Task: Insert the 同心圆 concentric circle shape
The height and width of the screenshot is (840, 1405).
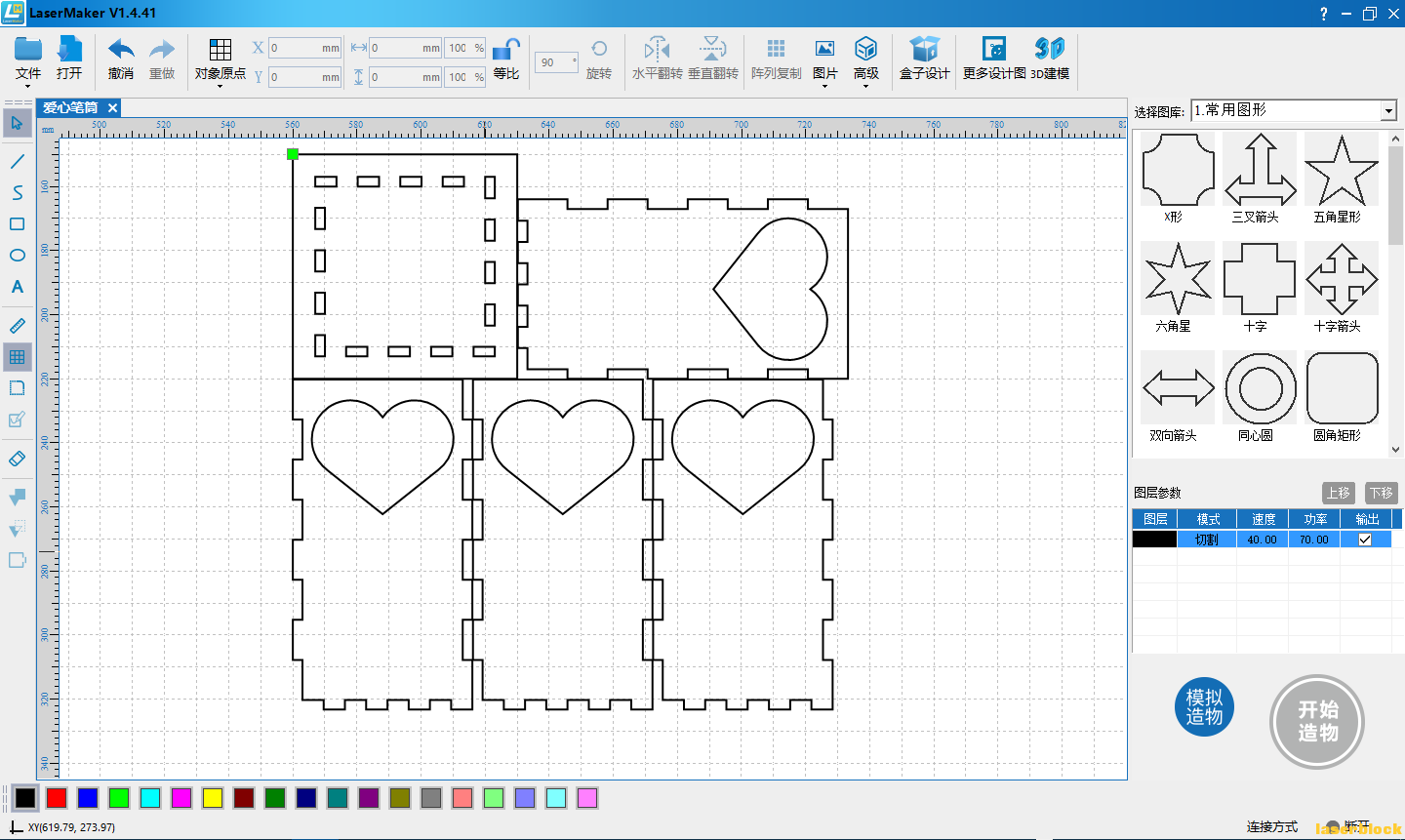Action: (x=1260, y=387)
